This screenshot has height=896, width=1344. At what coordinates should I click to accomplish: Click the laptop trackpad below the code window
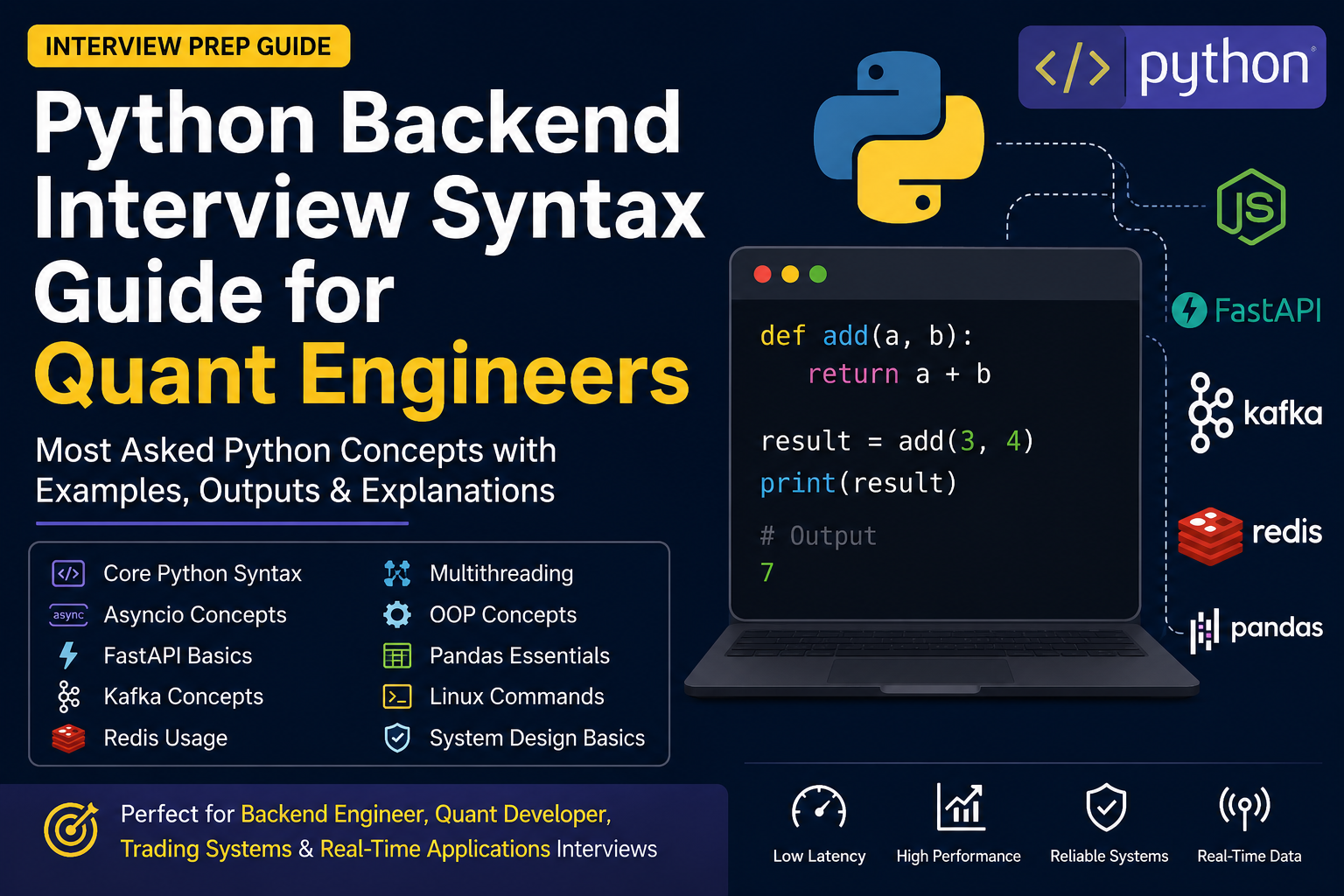pos(919,671)
